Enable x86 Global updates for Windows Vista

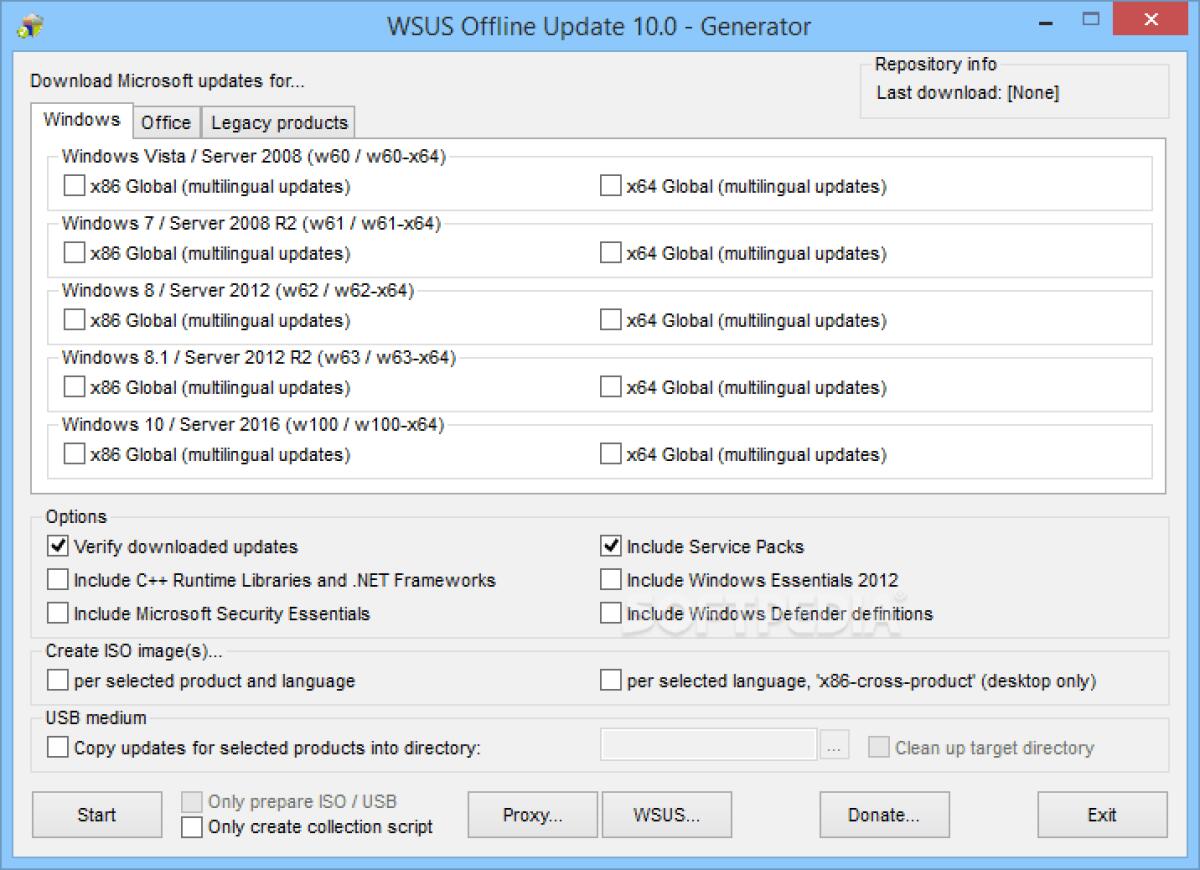click(73, 185)
